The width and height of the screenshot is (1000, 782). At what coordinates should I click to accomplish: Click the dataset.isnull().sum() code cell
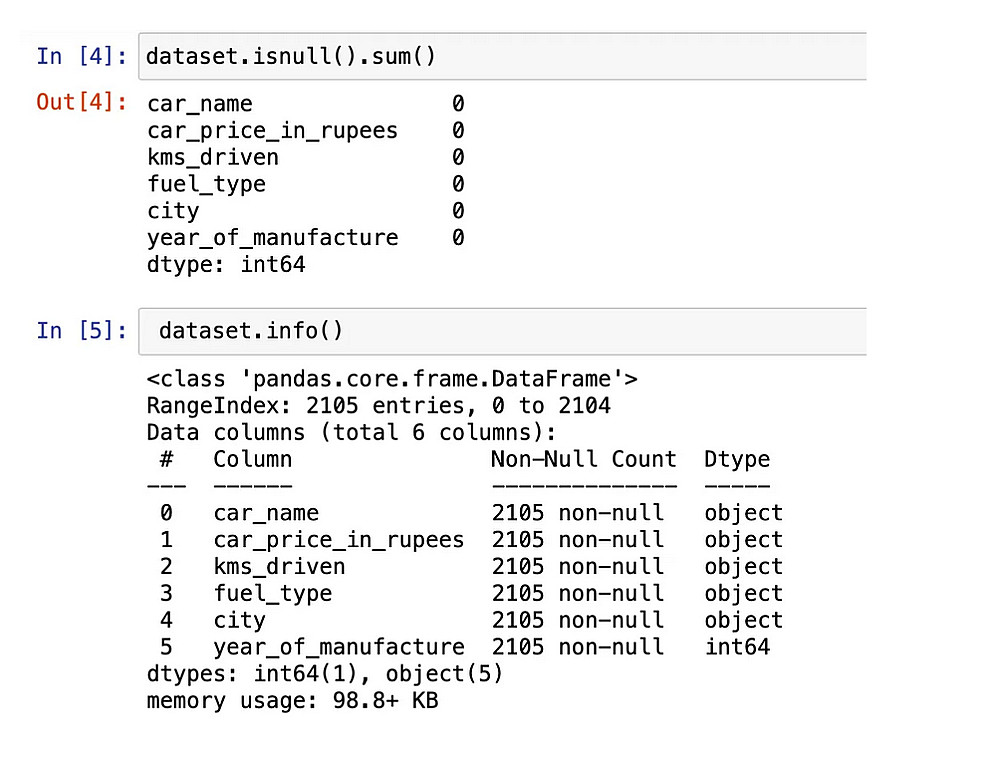pos(500,56)
